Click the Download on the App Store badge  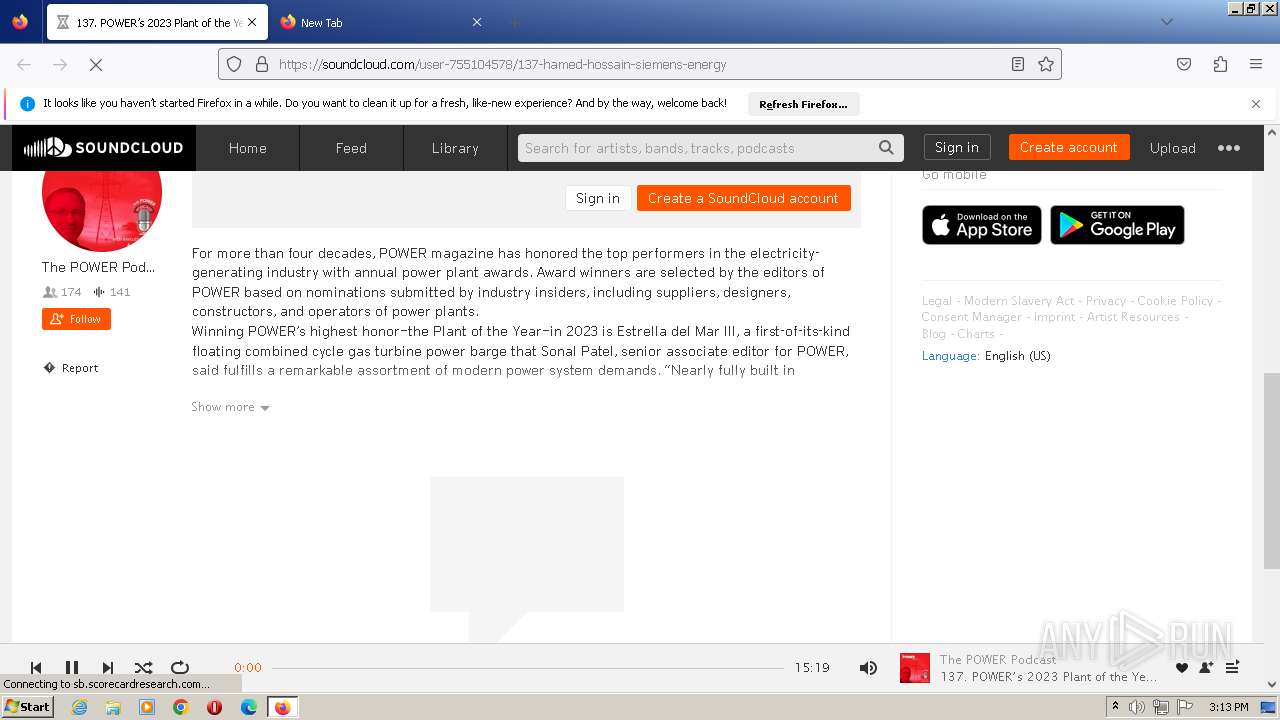pos(982,225)
